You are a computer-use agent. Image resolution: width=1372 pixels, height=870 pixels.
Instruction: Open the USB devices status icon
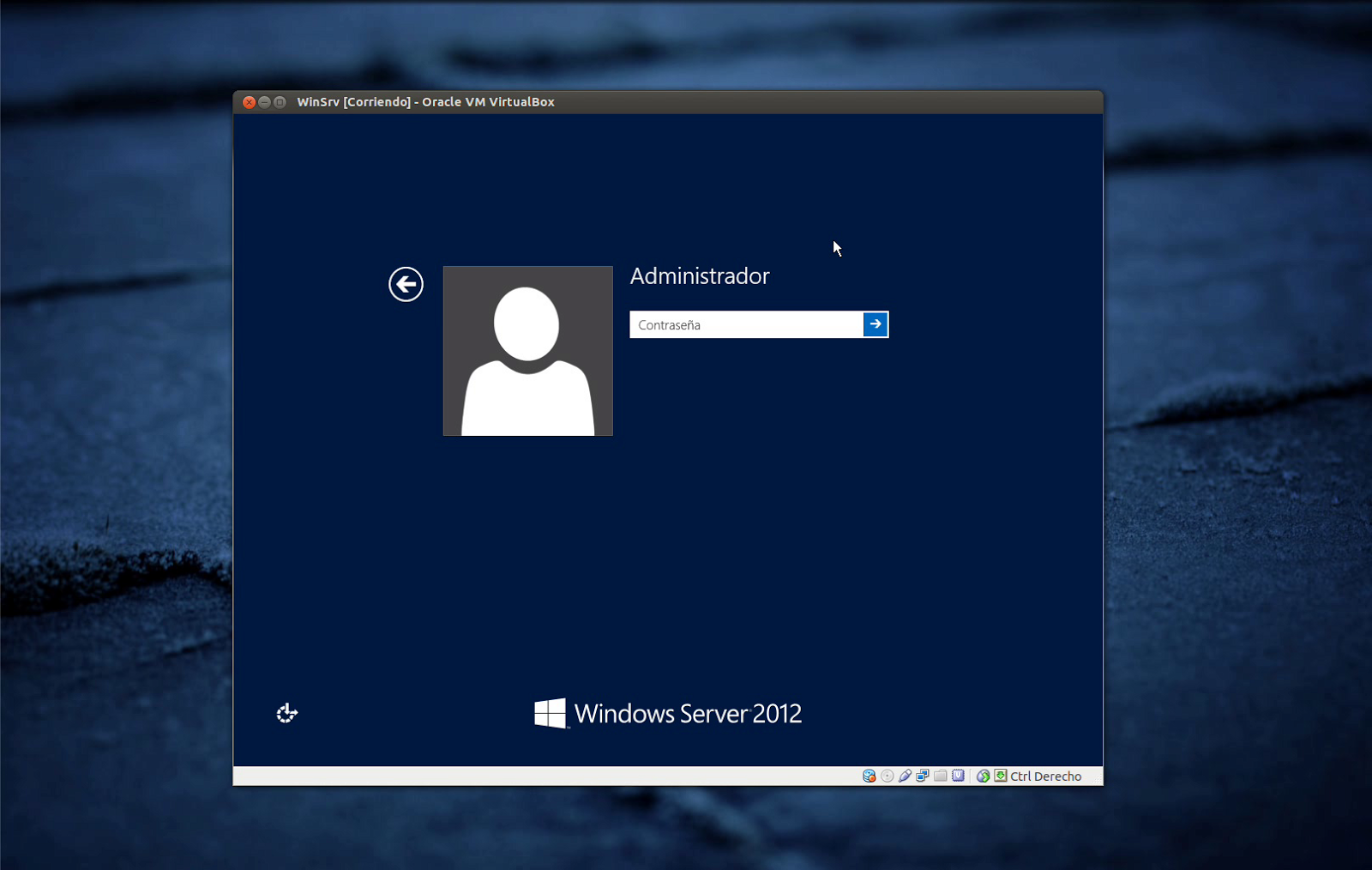click(x=905, y=776)
